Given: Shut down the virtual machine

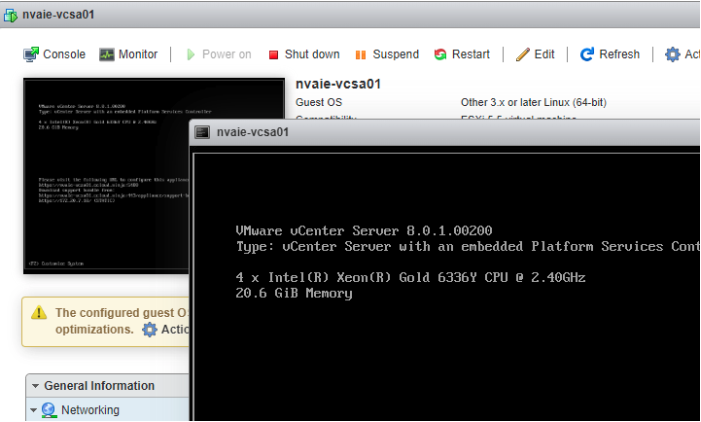Looking at the screenshot, I should (304, 55).
